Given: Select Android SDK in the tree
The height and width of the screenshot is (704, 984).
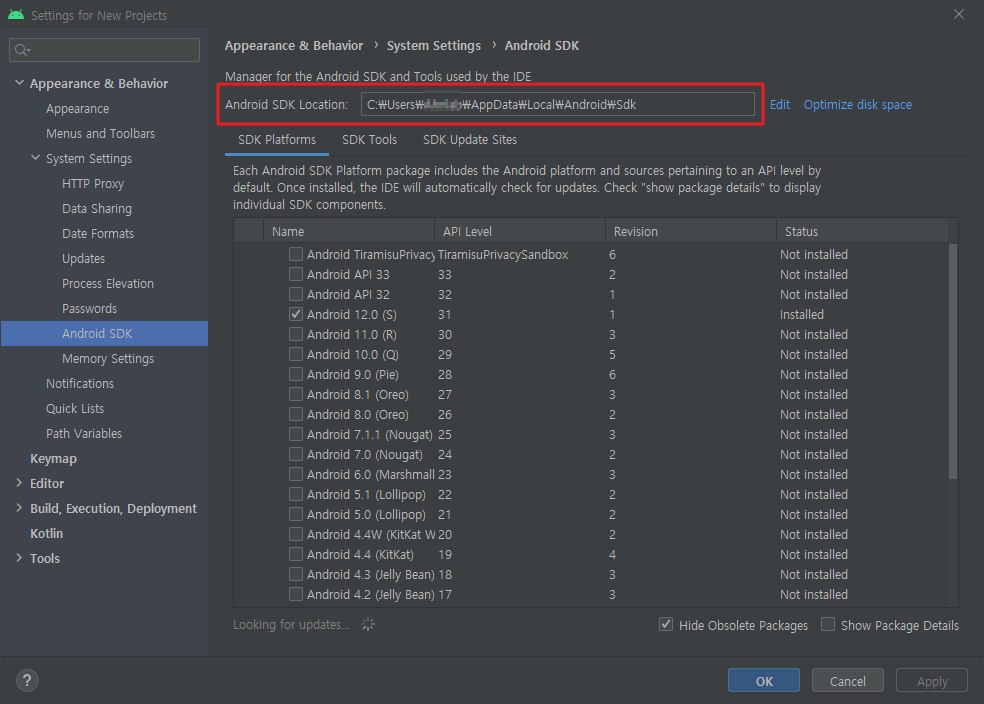Looking at the screenshot, I should click(x=104, y=333).
